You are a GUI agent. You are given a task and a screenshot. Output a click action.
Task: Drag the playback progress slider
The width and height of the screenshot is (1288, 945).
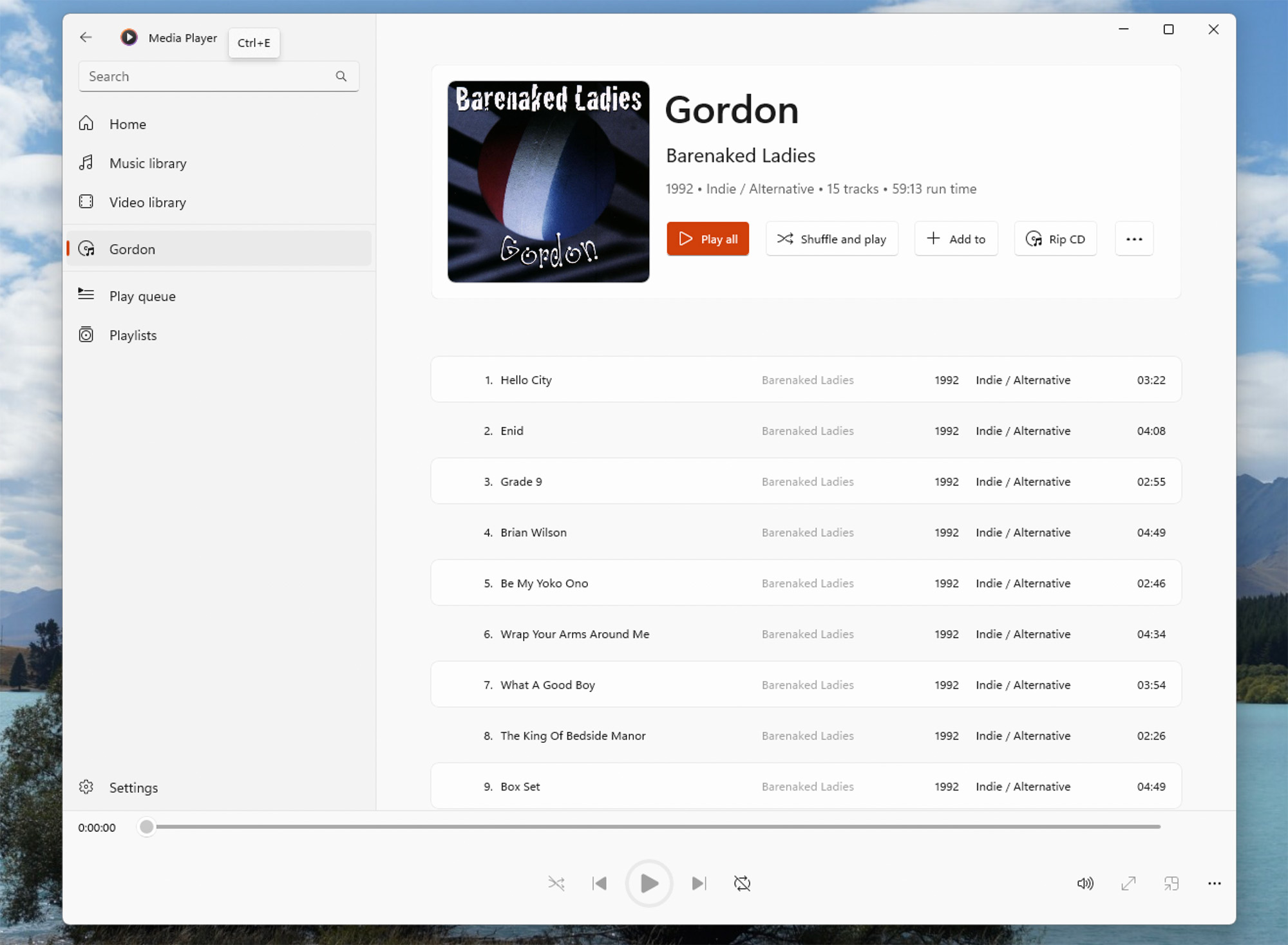pyautogui.click(x=145, y=828)
